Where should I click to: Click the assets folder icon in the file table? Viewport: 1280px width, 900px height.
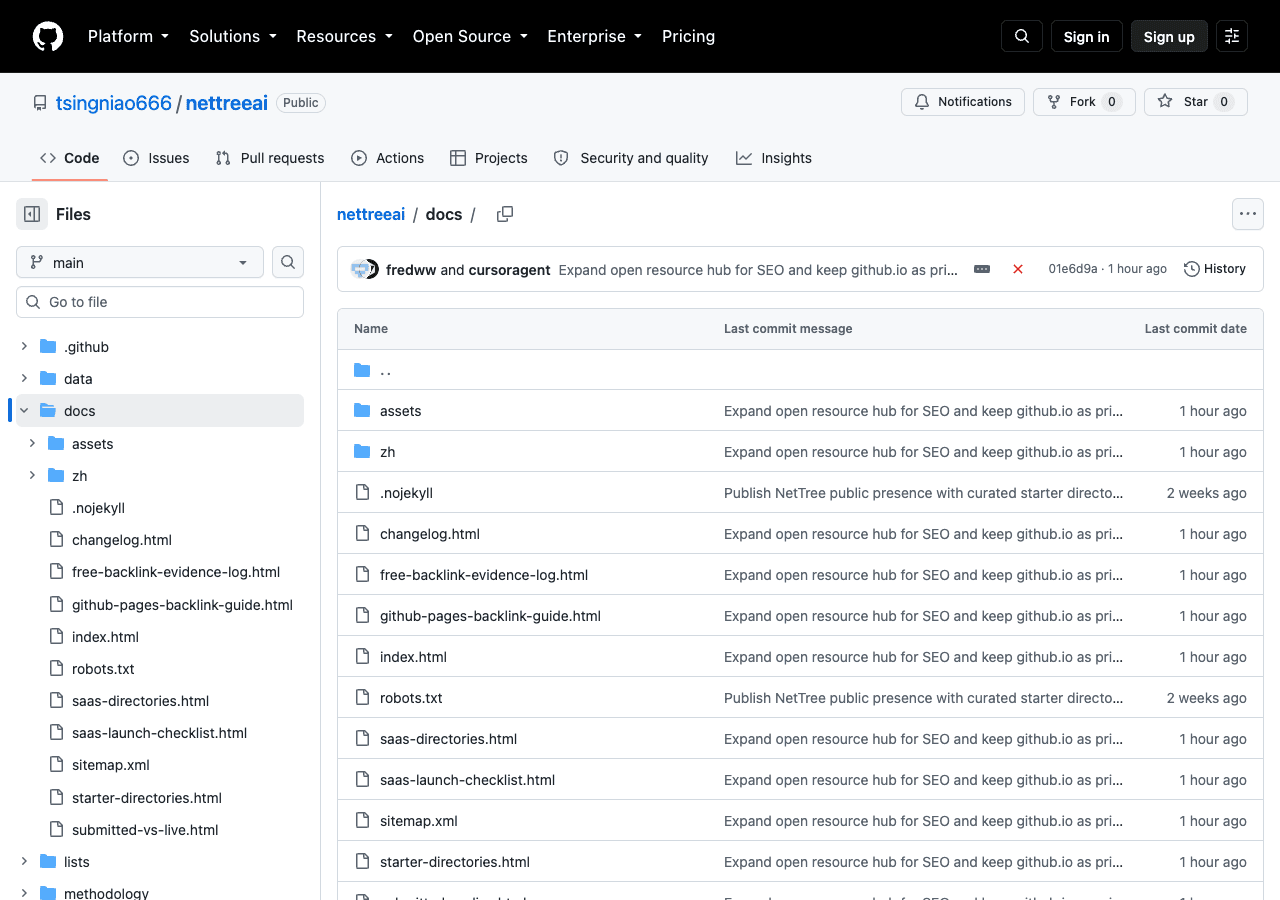point(362,411)
